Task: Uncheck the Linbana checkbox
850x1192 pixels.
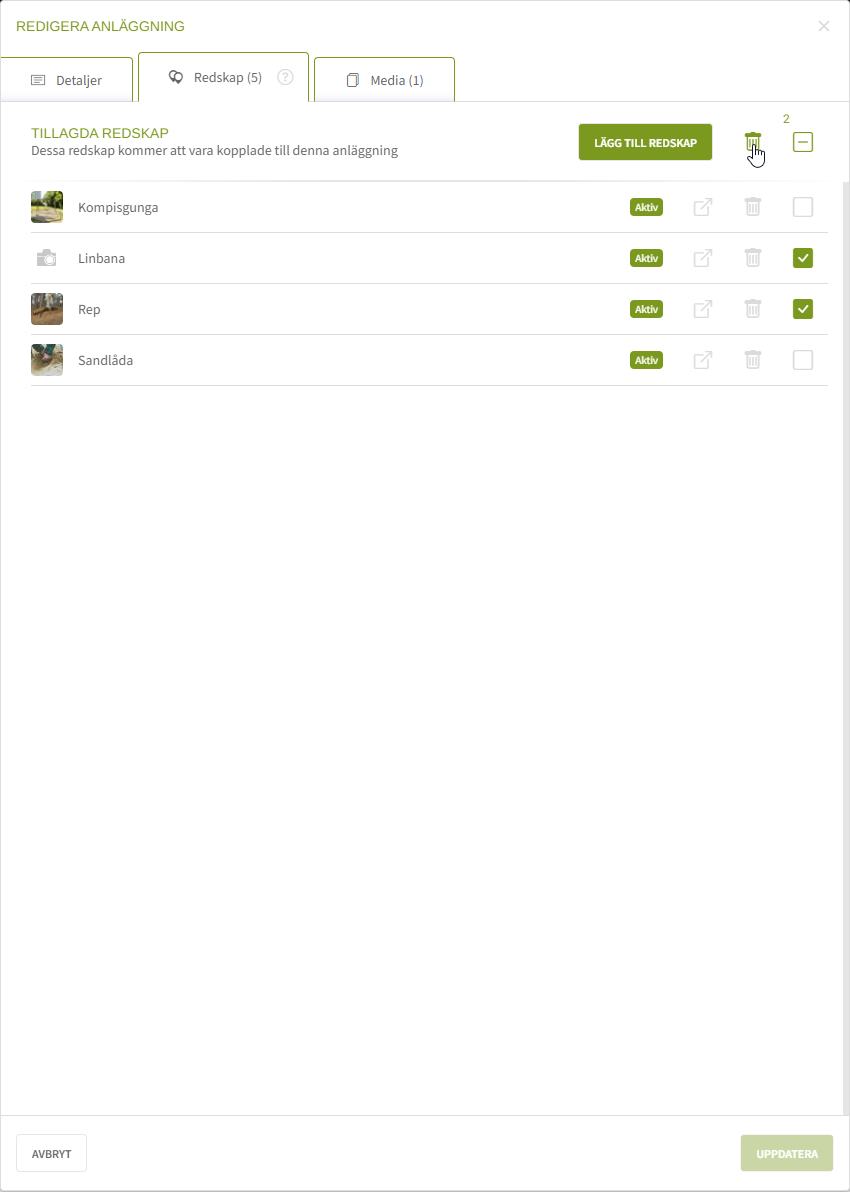Action: pos(803,258)
